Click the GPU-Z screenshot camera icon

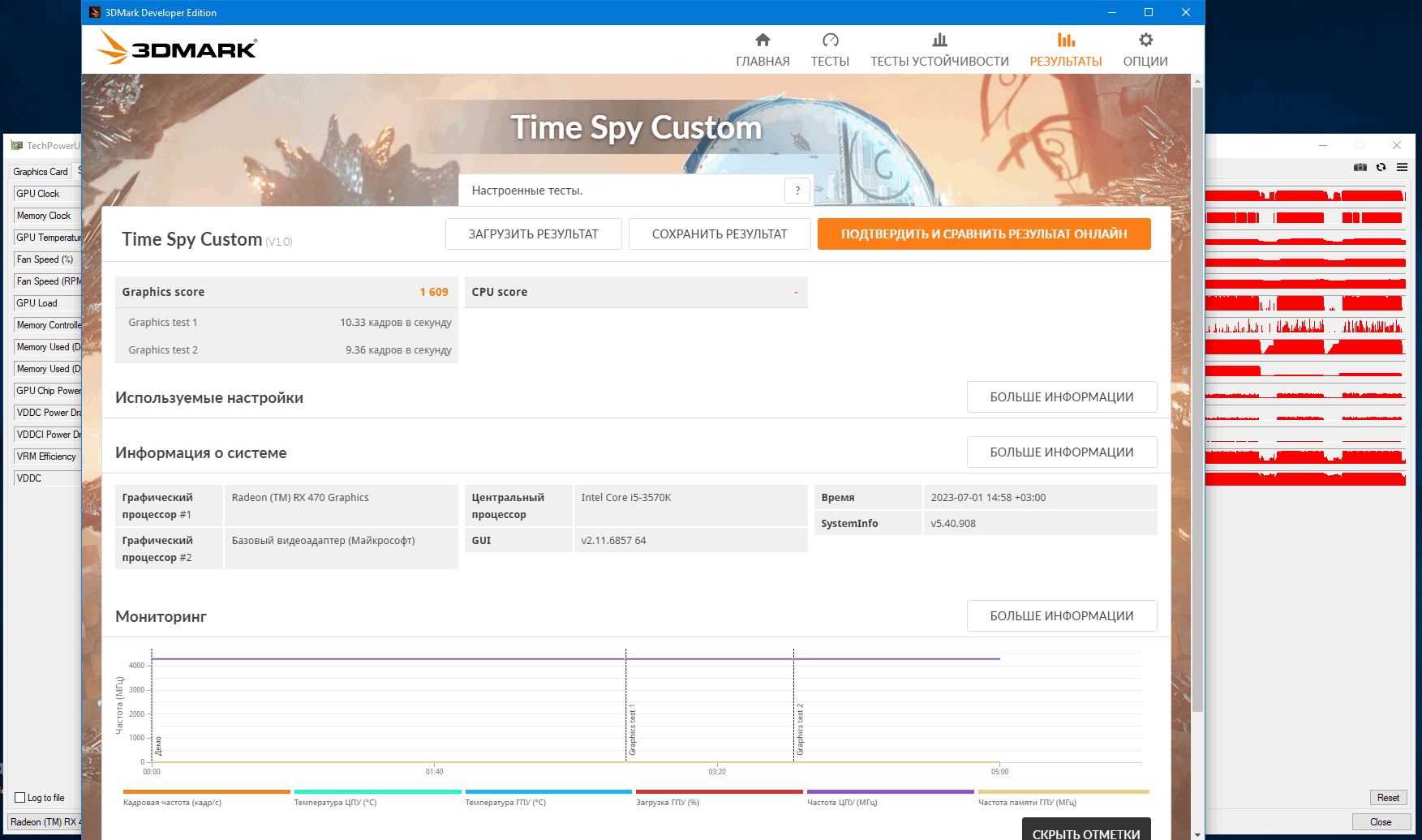tap(1360, 167)
